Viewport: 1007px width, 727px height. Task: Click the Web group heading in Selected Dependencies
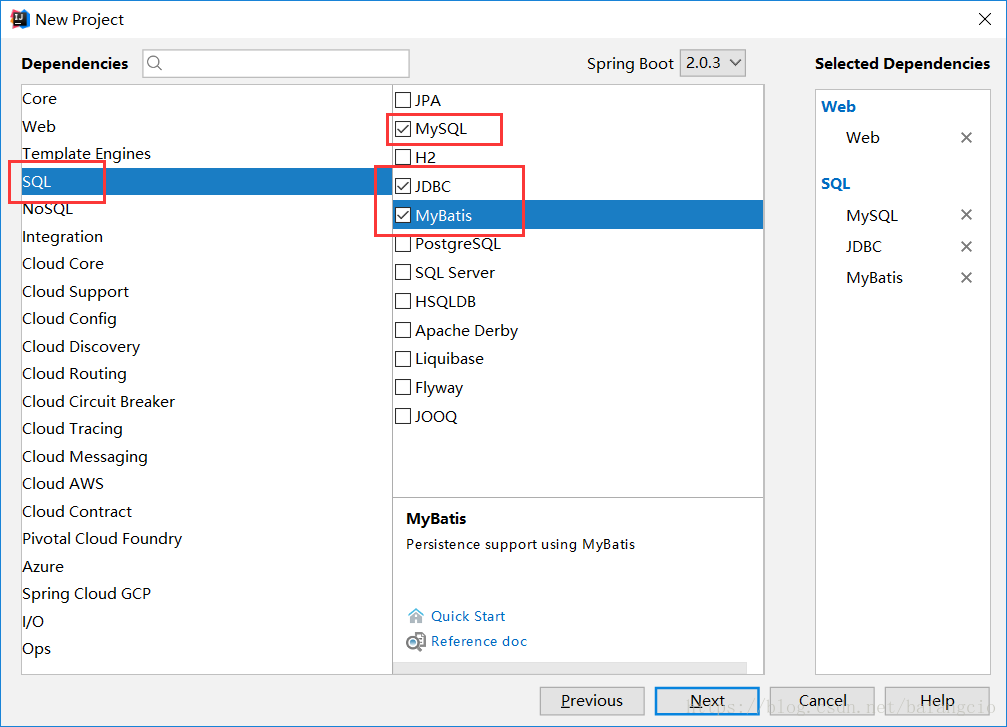tap(838, 107)
